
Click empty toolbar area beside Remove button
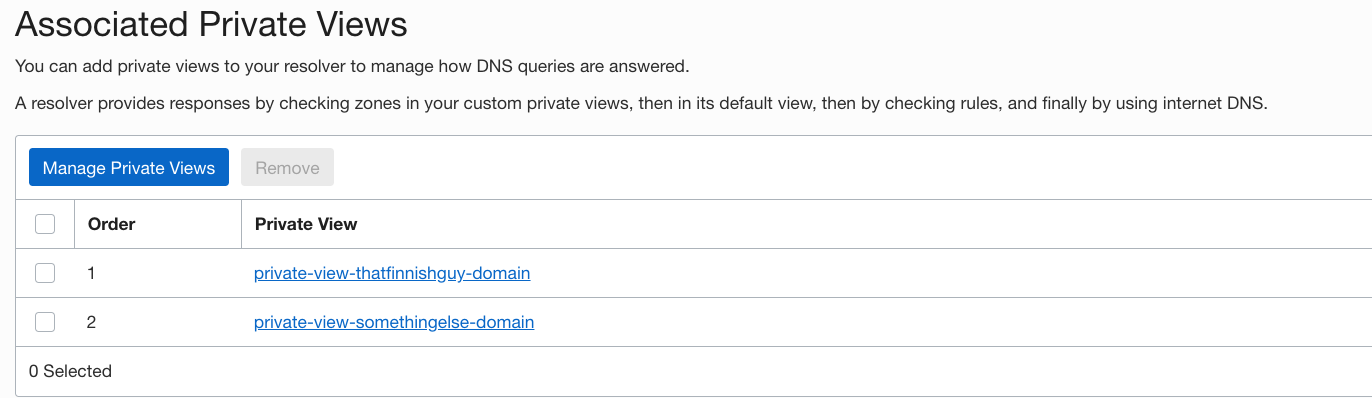coord(850,168)
